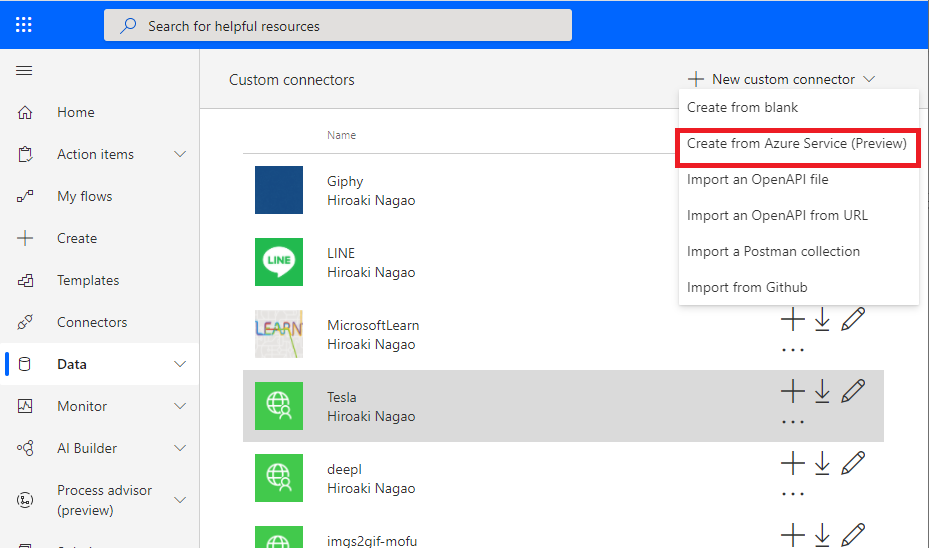
Task: Open the Home page
Action: pos(76,112)
